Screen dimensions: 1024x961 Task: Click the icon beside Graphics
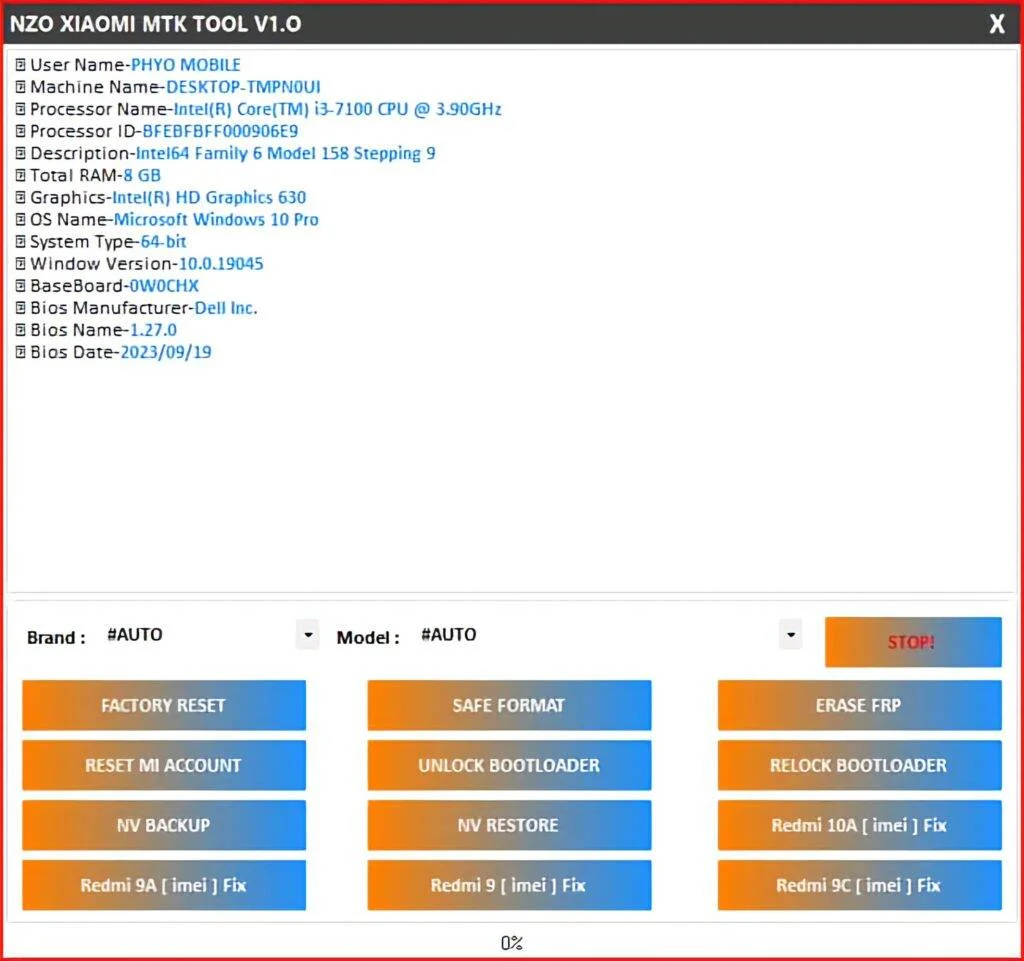click(x=20, y=197)
